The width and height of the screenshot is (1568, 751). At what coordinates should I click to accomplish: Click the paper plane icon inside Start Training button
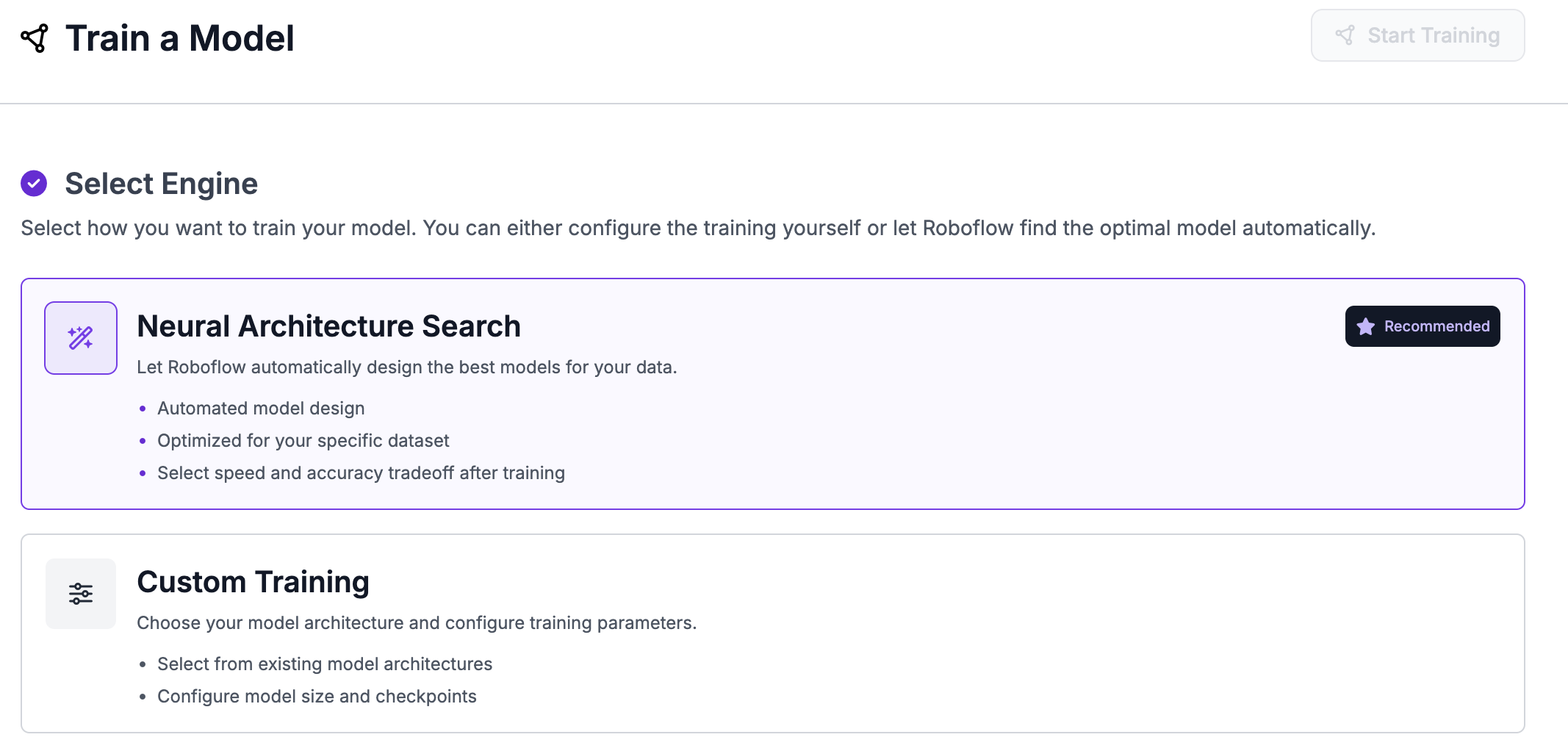(1346, 35)
